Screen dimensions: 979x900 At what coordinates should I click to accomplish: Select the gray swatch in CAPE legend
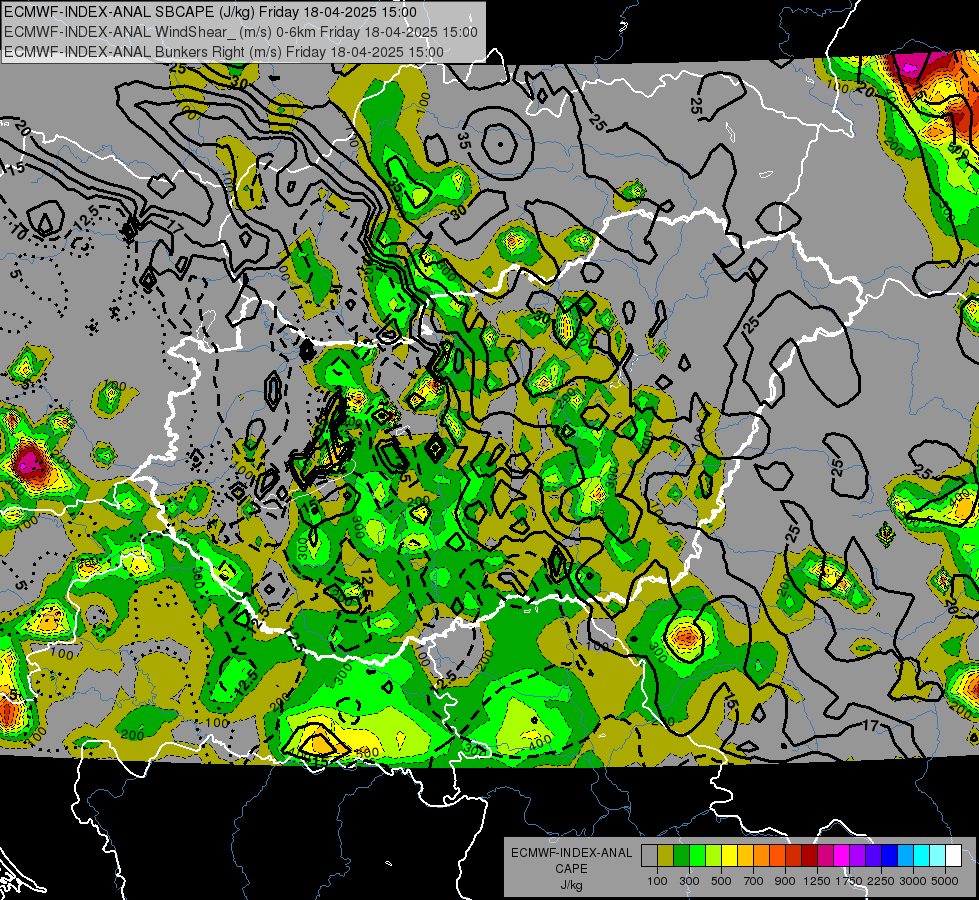click(x=649, y=855)
